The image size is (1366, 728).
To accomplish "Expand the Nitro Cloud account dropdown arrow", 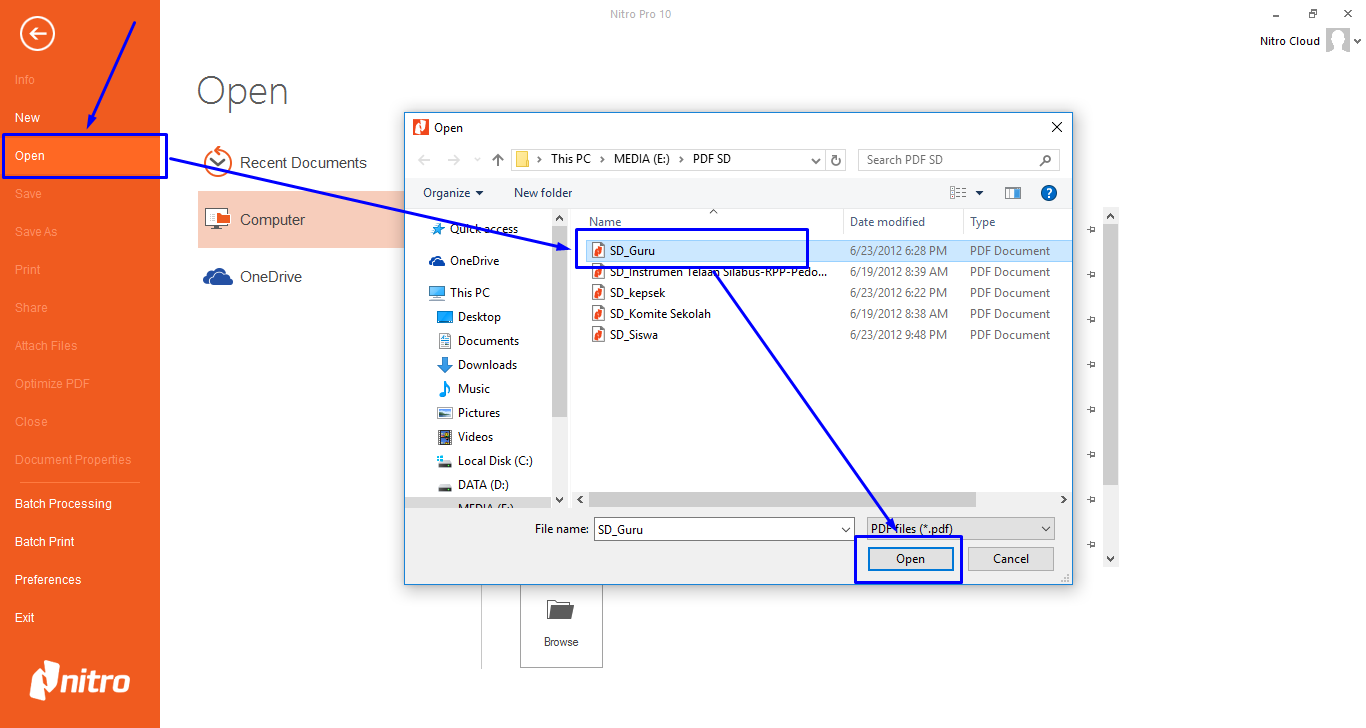I will (x=1357, y=42).
